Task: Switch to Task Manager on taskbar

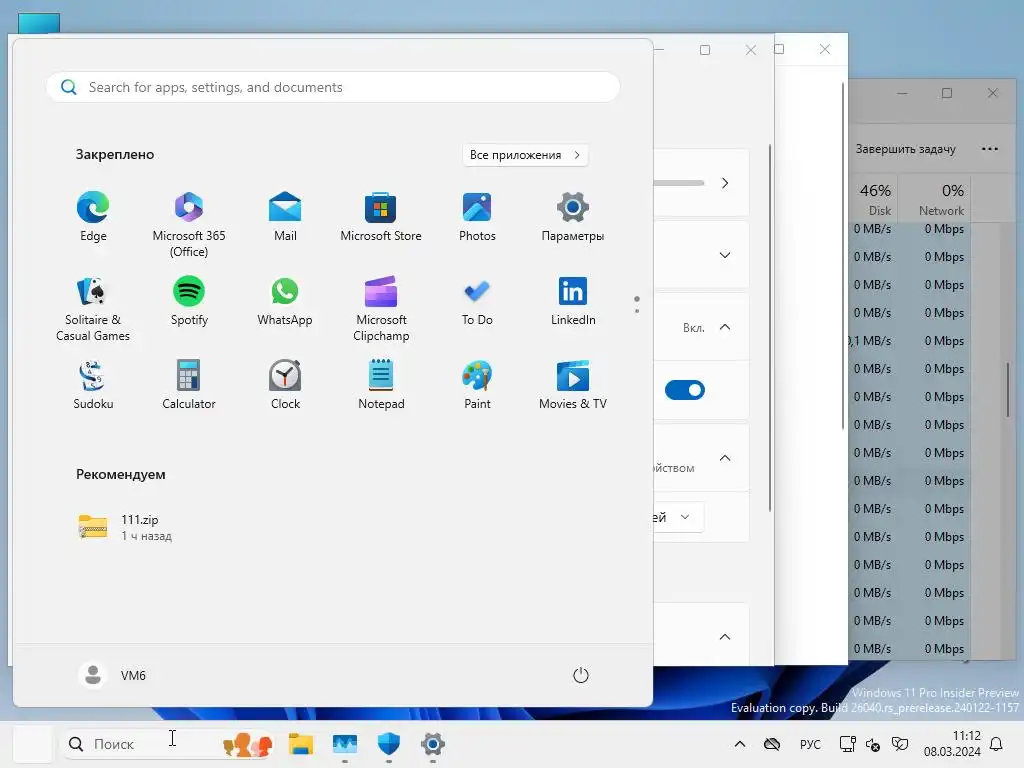Action: click(x=345, y=744)
